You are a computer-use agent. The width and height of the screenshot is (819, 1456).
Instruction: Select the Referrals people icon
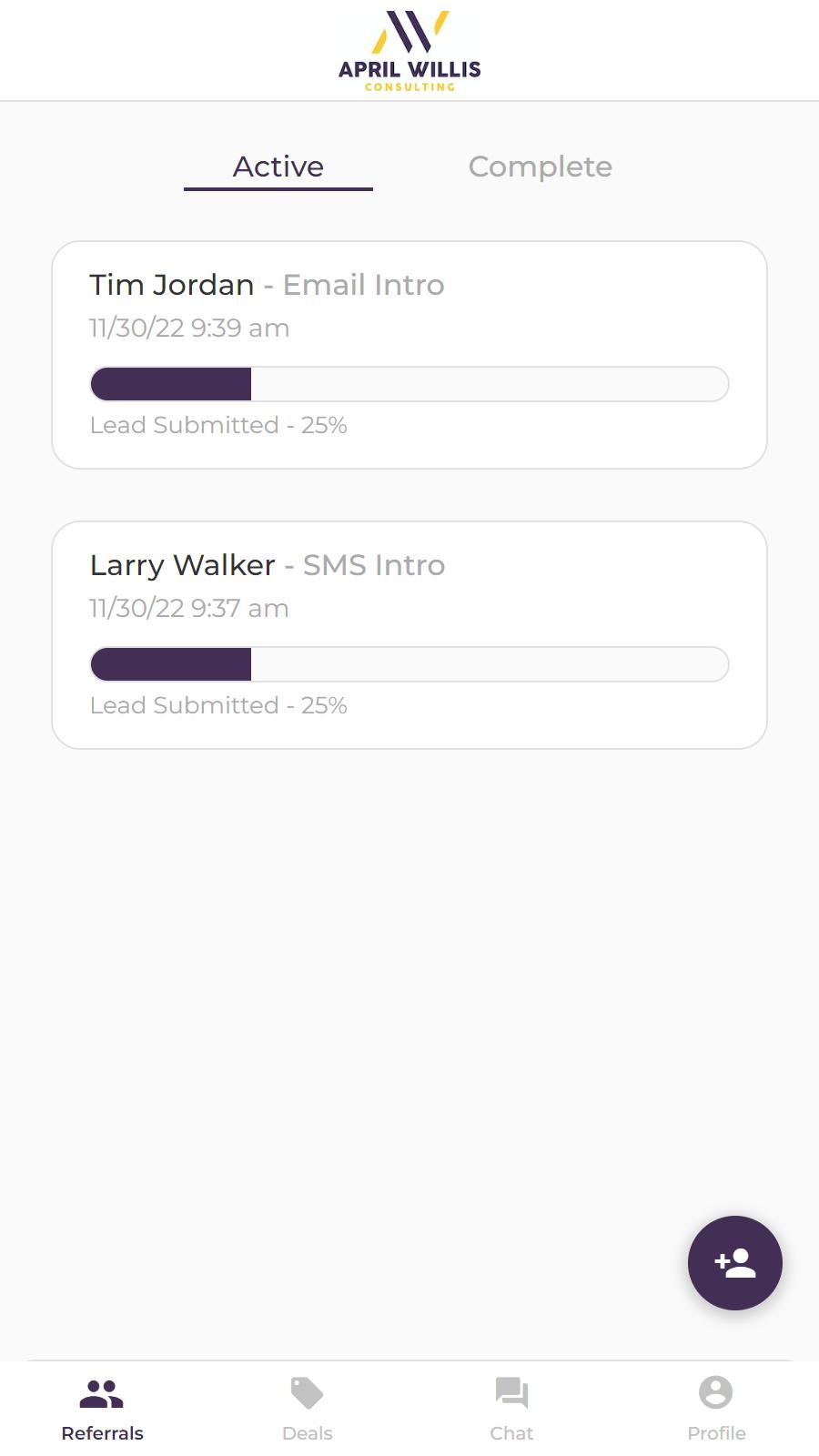pyautogui.click(x=102, y=1393)
